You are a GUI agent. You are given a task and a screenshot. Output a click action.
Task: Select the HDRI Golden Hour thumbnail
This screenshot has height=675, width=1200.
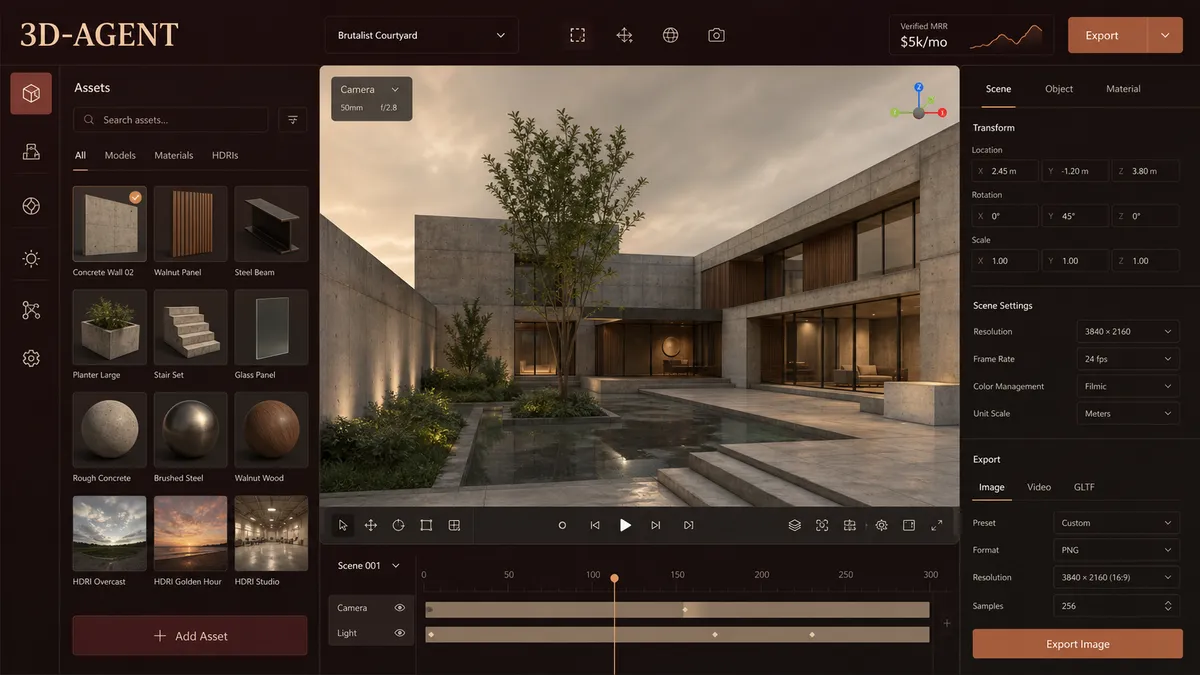coord(190,533)
